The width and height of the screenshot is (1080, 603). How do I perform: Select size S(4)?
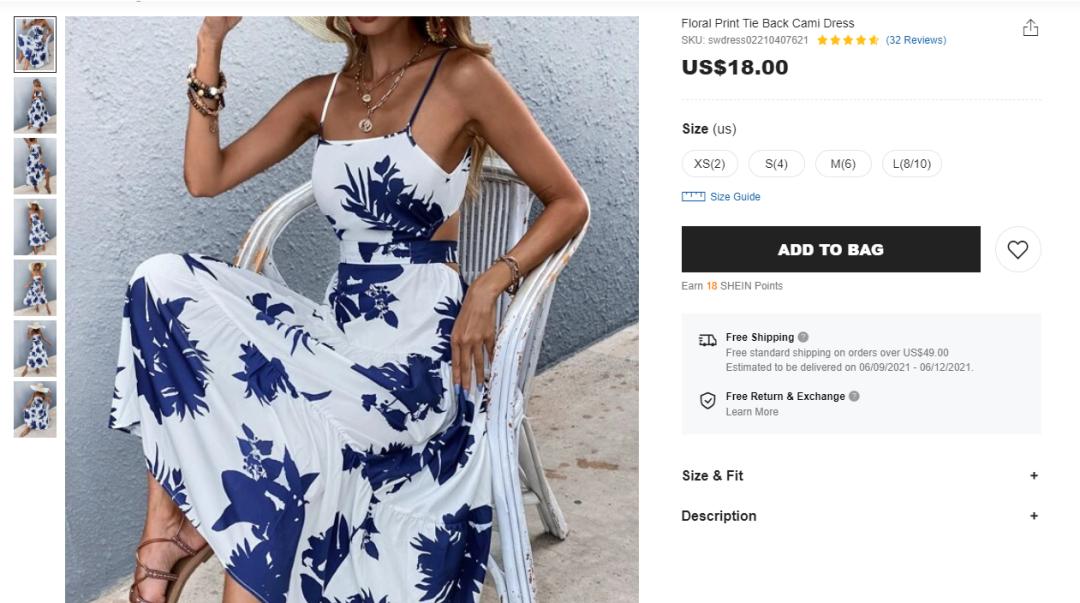pyautogui.click(x=776, y=164)
